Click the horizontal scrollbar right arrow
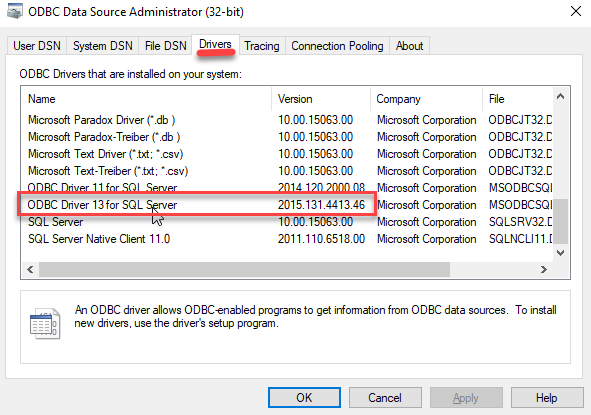 tap(544, 270)
